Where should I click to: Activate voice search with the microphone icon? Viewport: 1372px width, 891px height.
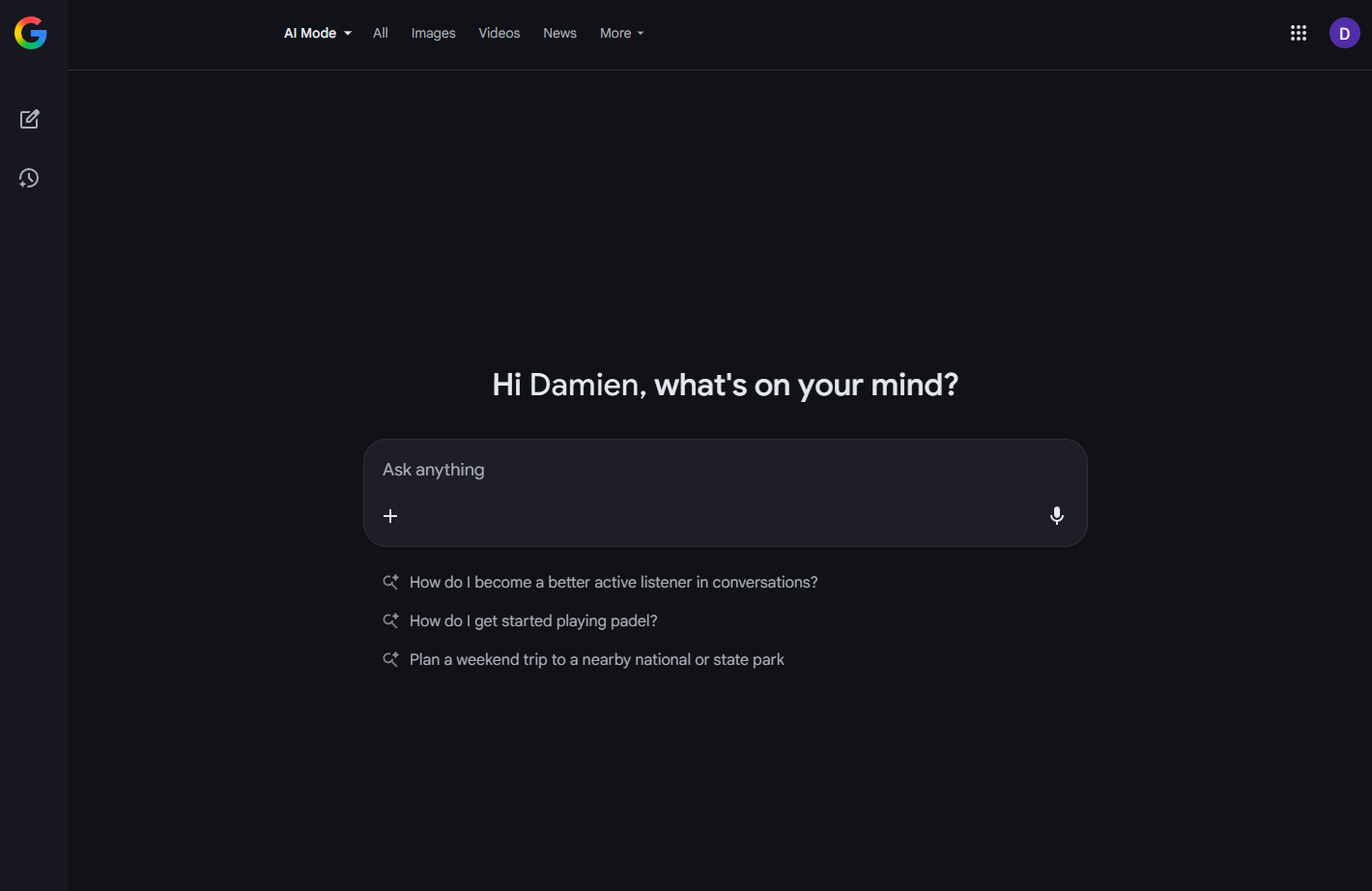[1056, 515]
